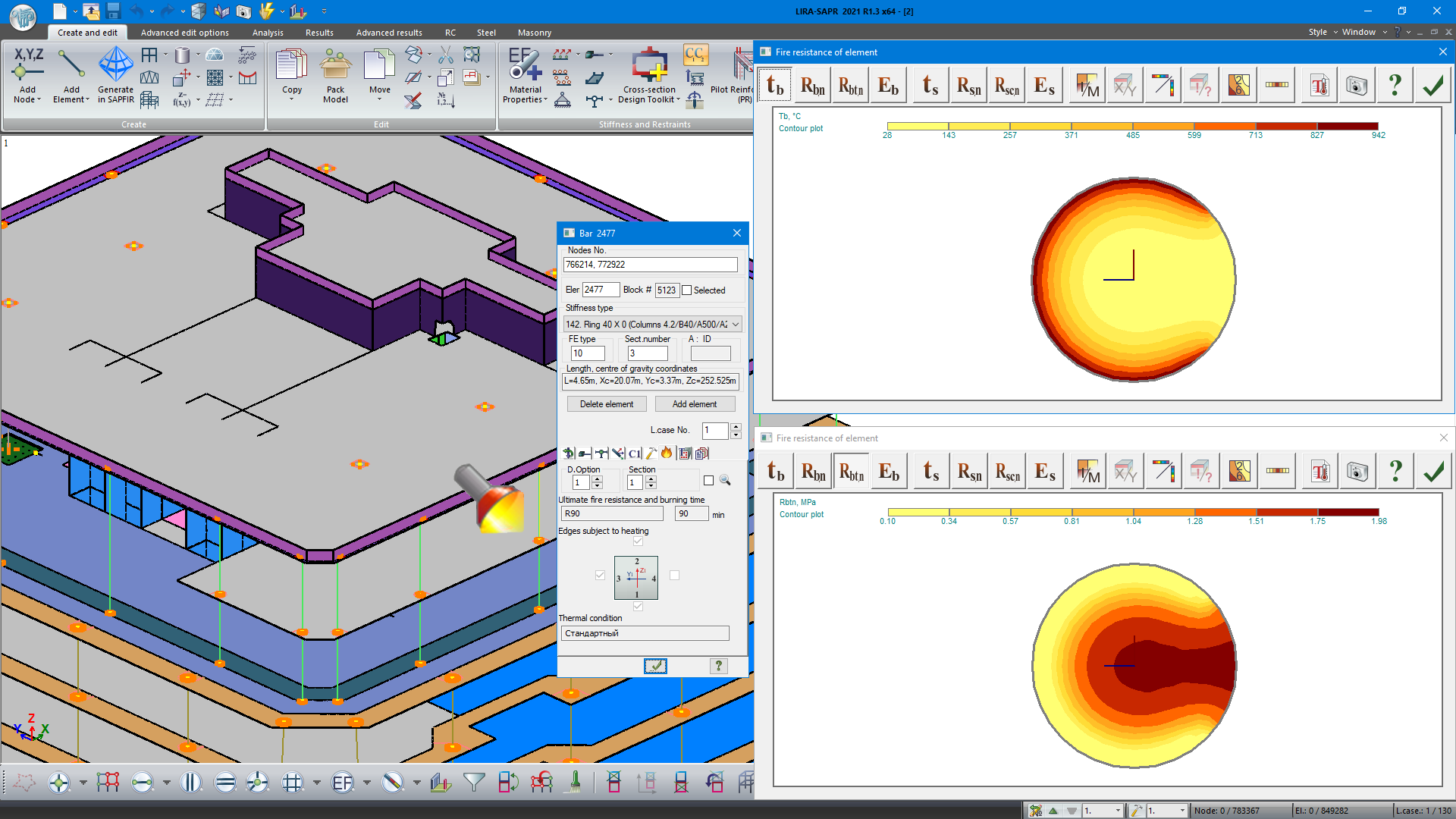Show Tb temperature plot in upper panel

775,86
